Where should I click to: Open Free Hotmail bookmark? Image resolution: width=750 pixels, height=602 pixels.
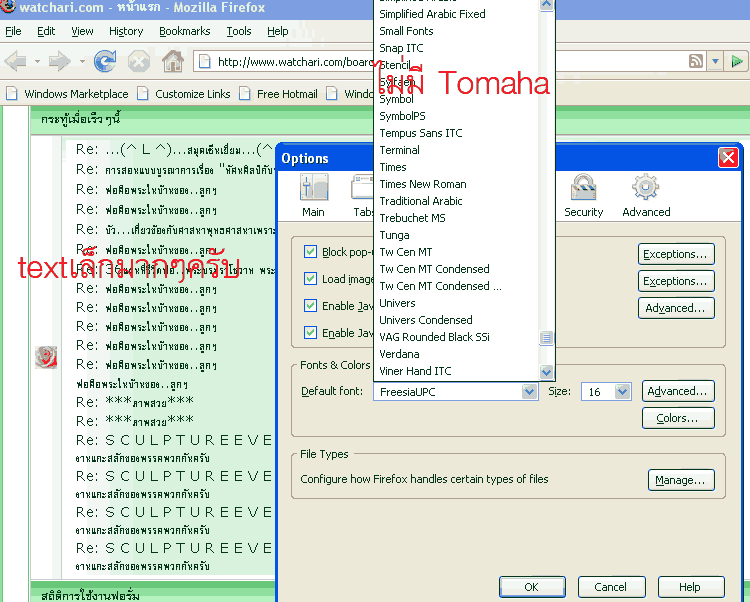[x=278, y=94]
